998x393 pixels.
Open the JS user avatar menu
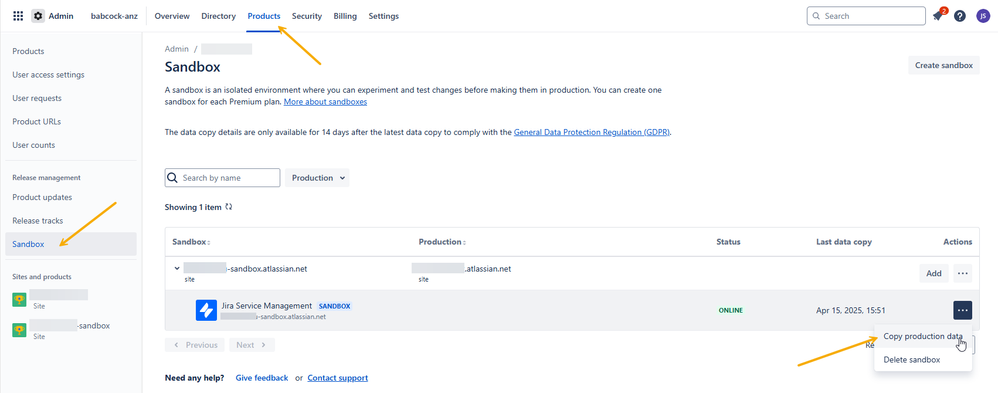coord(983,16)
